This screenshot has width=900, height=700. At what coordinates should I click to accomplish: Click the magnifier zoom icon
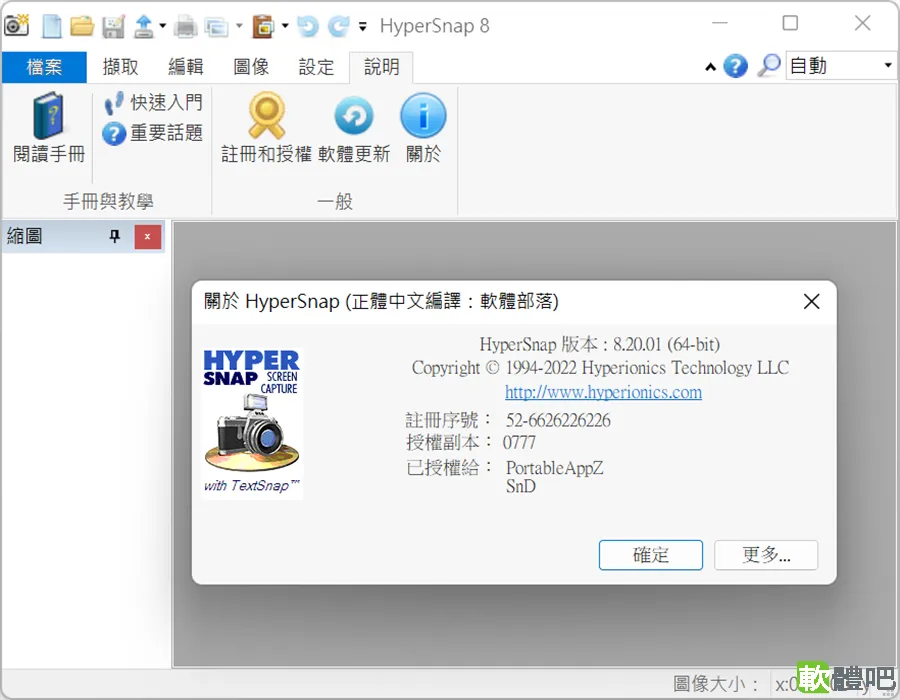(769, 65)
